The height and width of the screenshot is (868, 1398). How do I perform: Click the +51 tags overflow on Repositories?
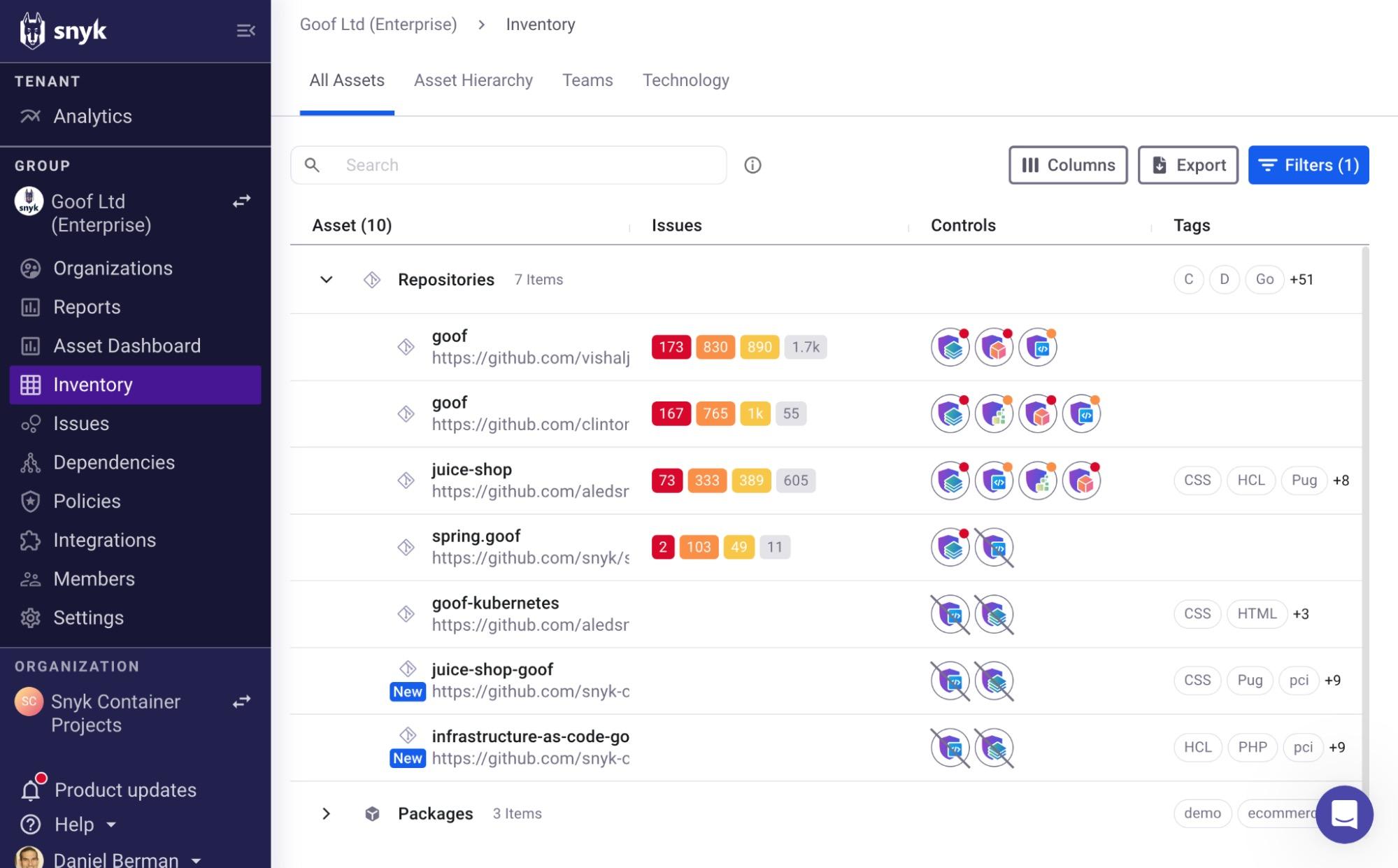click(x=1301, y=279)
